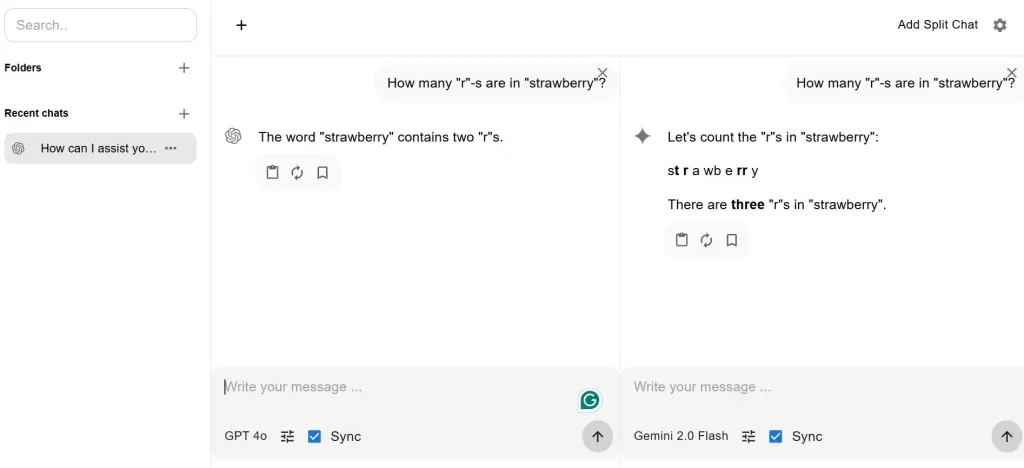Open model settings sliders for GPT 4o

(288, 436)
